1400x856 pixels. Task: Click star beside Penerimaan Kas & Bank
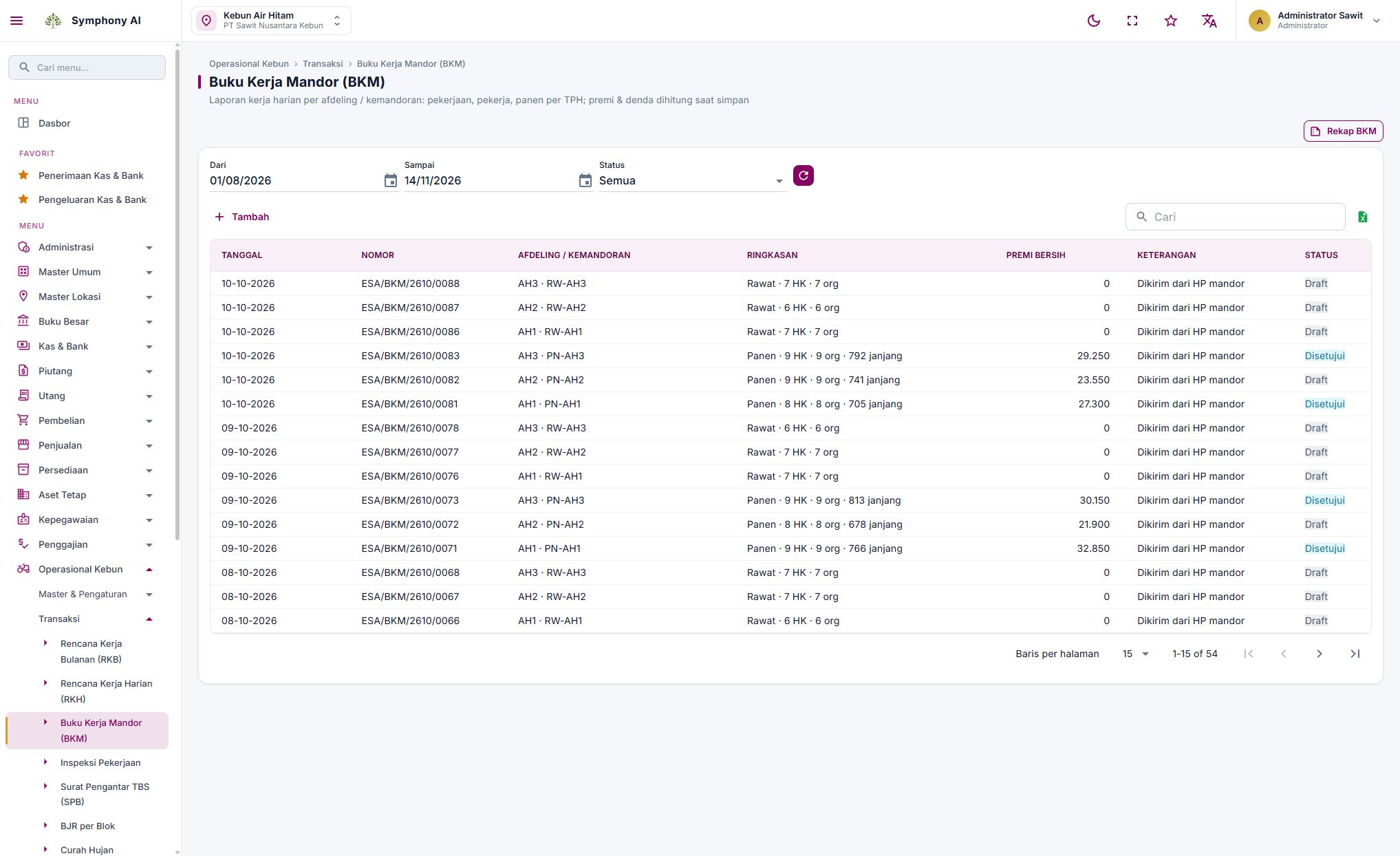tap(23, 175)
